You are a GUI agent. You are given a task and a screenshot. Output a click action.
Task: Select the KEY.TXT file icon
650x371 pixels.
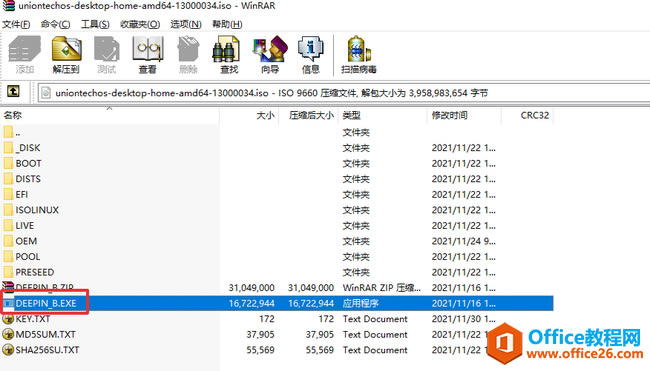pos(8,319)
